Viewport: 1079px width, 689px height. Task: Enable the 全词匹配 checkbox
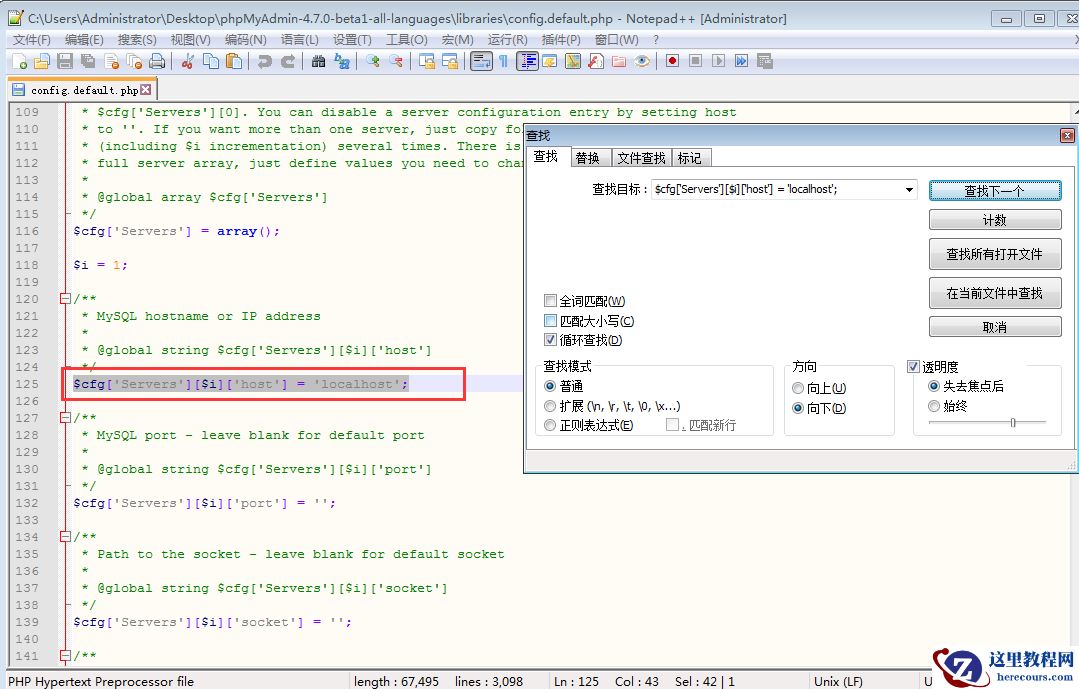point(551,301)
